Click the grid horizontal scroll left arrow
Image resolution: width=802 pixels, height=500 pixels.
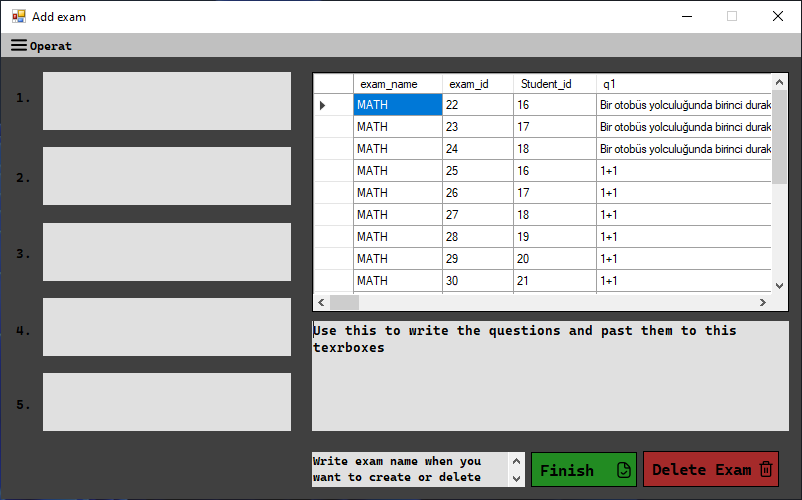point(321,302)
